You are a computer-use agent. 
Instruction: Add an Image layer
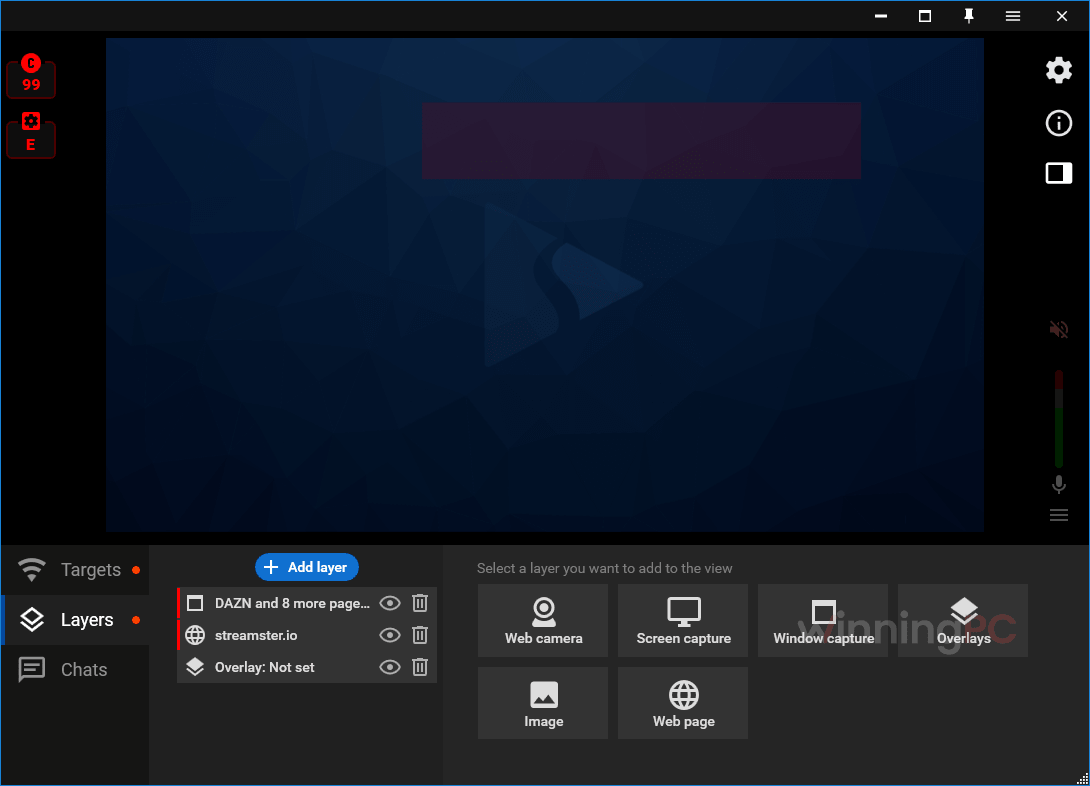click(543, 703)
